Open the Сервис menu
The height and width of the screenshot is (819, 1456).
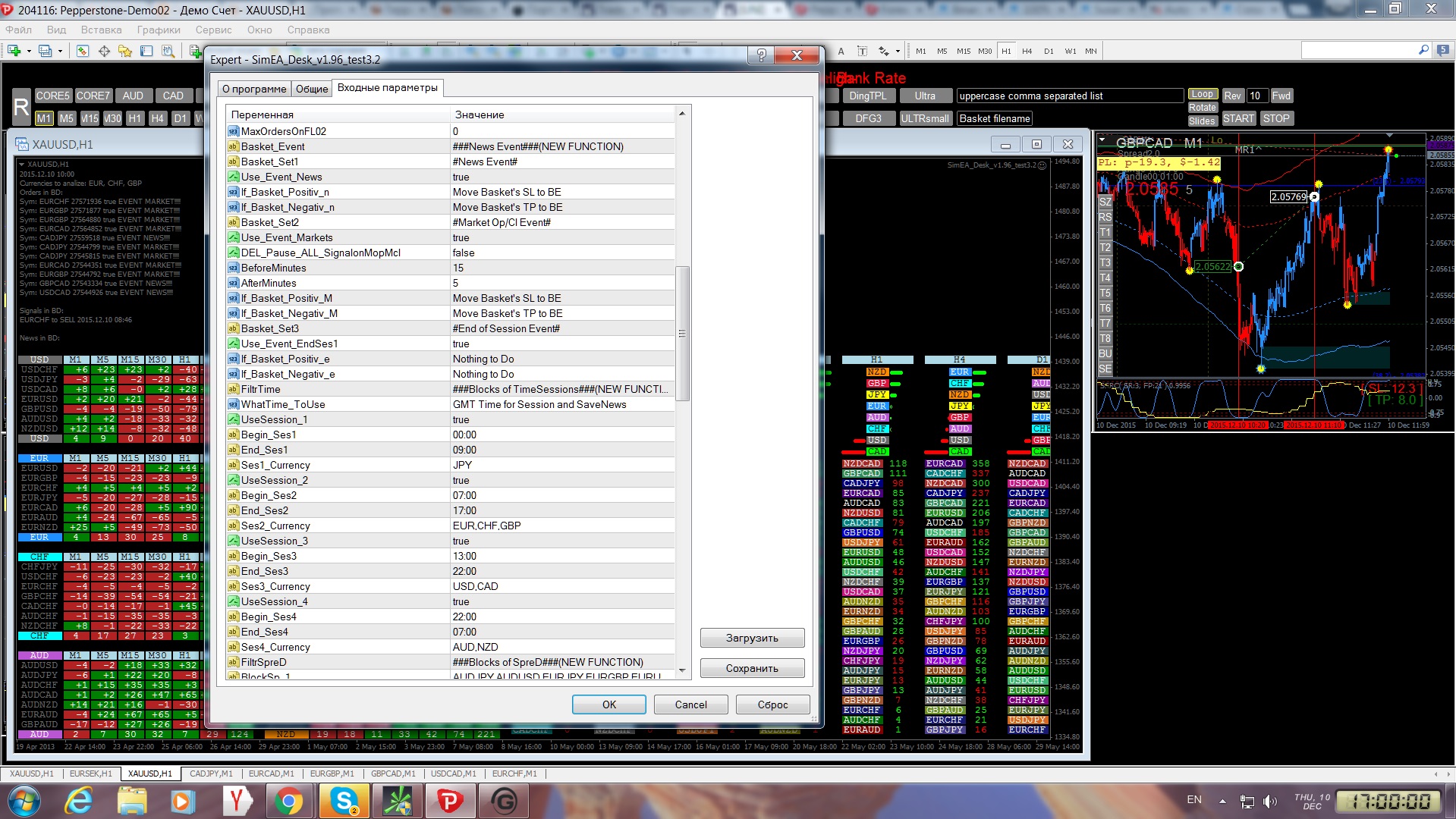coord(213,30)
